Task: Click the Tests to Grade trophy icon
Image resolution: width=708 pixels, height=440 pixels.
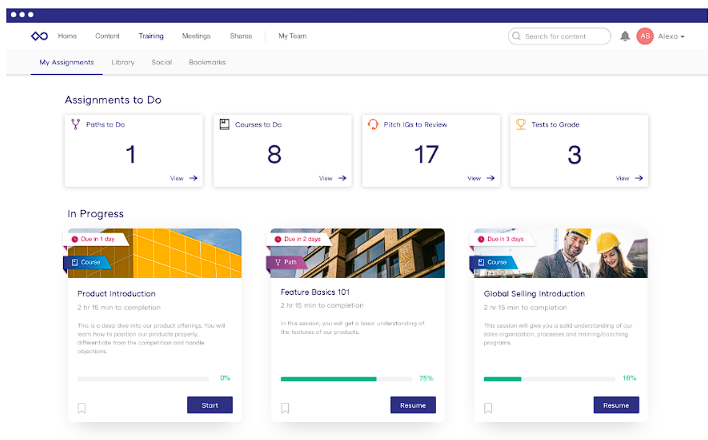Action: click(x=521, y=125)
